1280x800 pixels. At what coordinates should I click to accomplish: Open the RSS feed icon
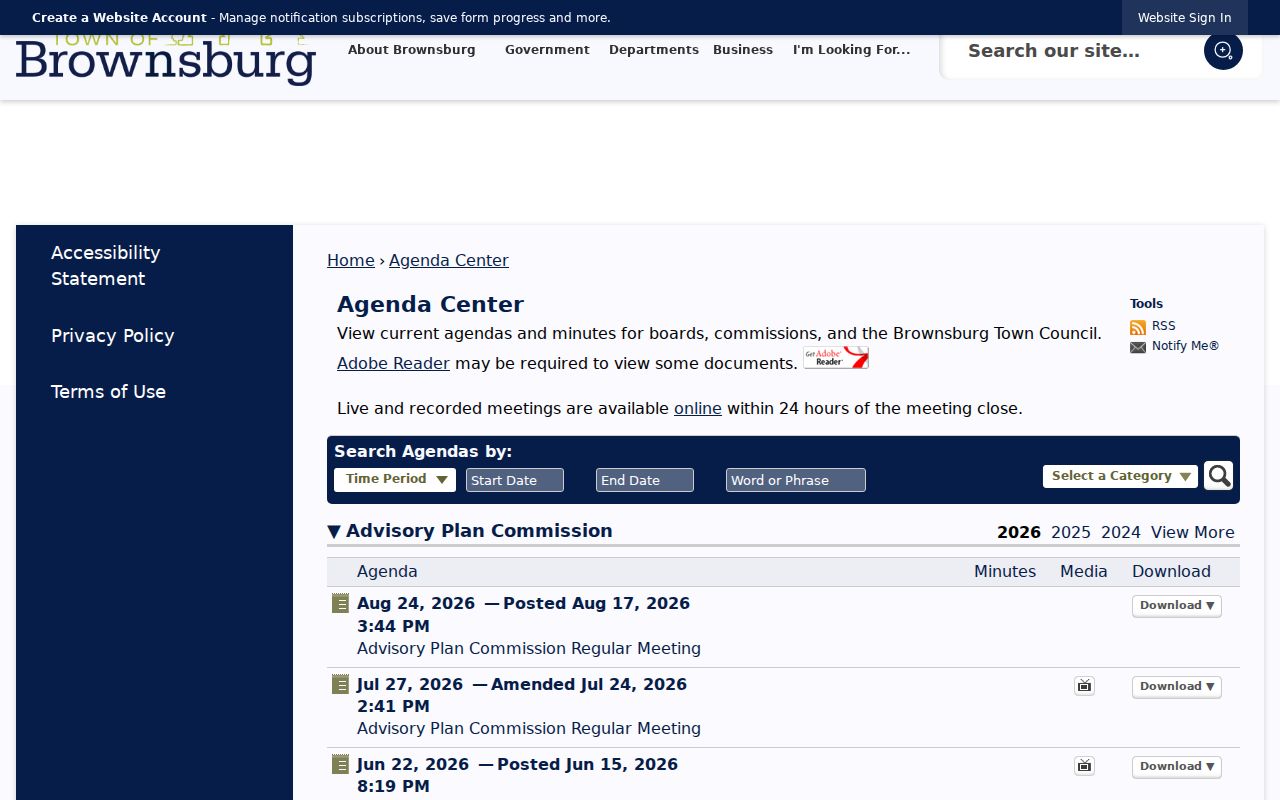(1138, 327)
